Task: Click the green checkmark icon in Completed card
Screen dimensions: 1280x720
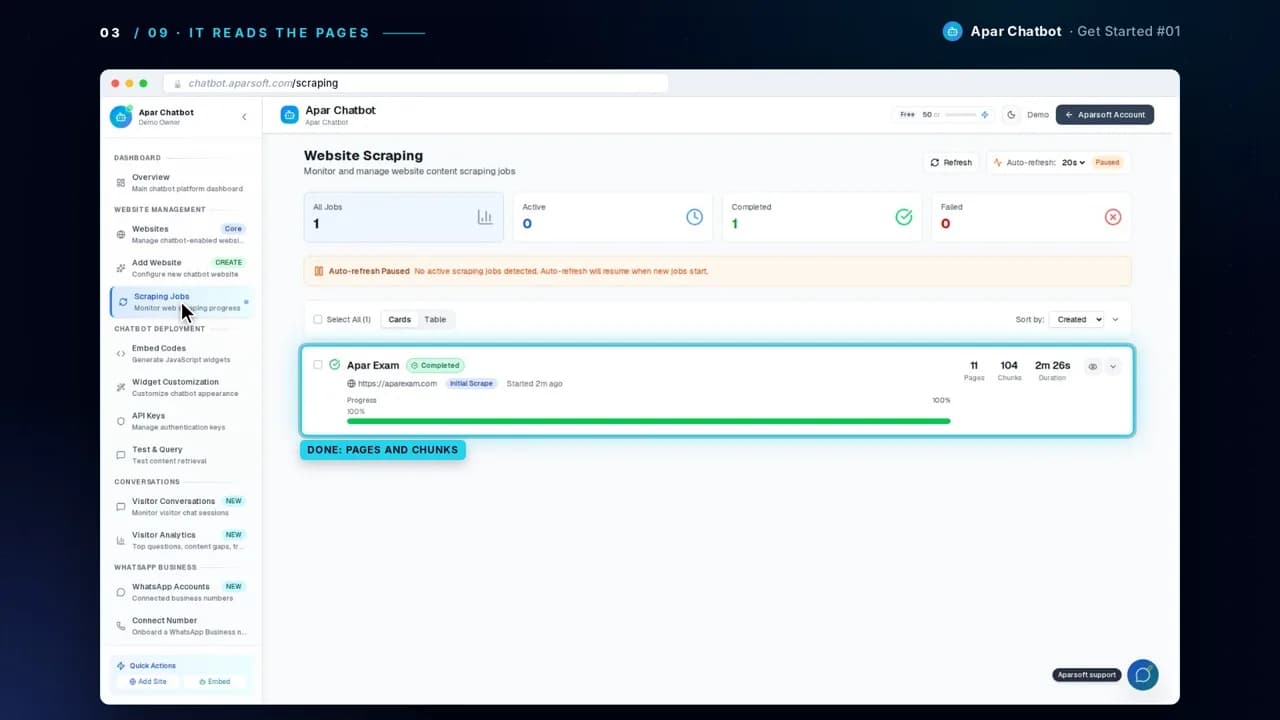Action: (904, 217)
